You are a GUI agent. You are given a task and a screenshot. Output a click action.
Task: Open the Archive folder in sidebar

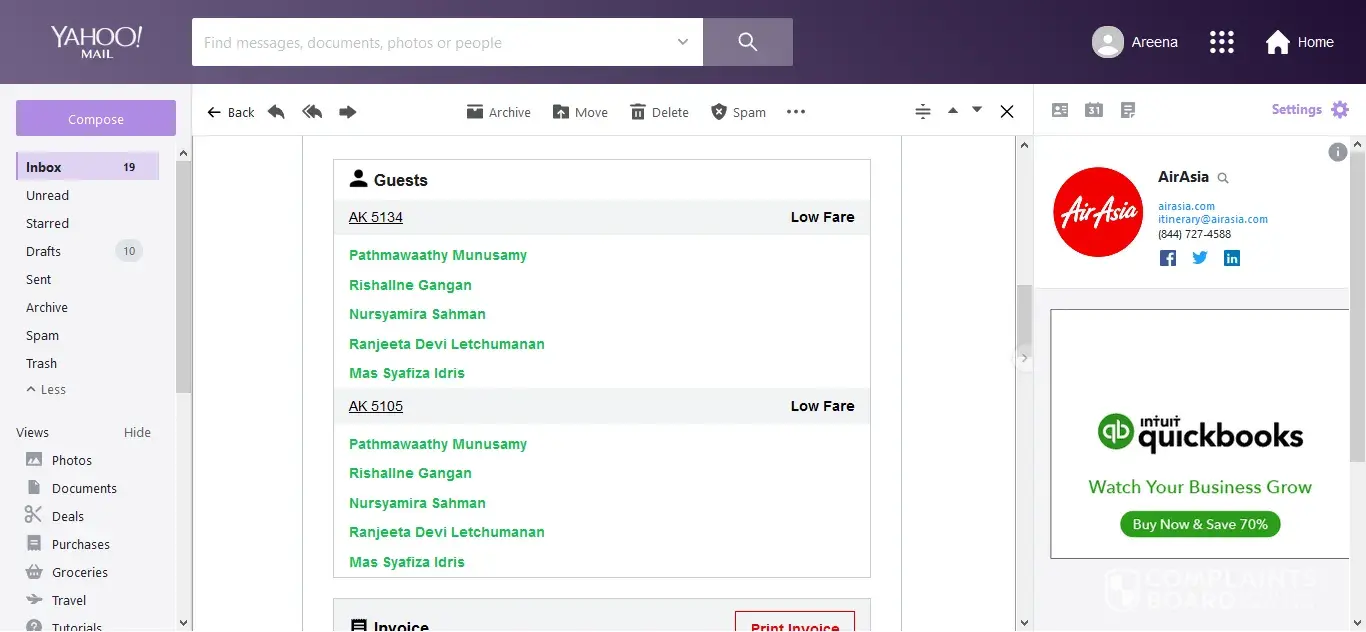point(47,307)
